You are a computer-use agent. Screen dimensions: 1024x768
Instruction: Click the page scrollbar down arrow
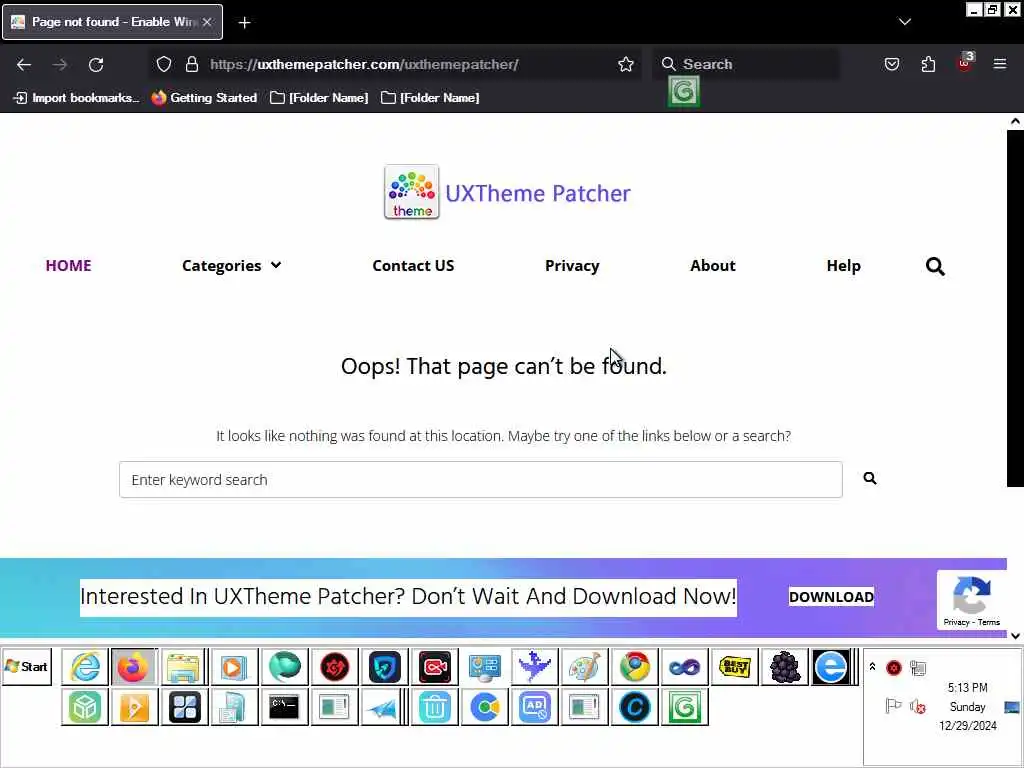[x=1015, y=635]
